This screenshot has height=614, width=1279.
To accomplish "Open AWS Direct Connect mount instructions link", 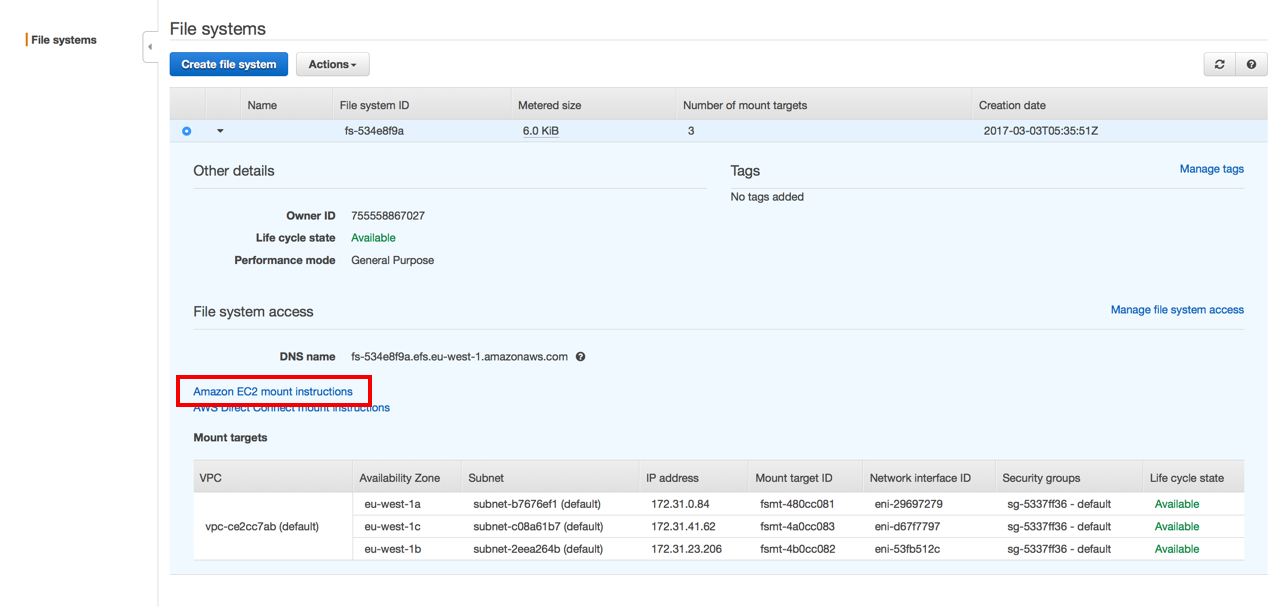I will coord(291,408).
